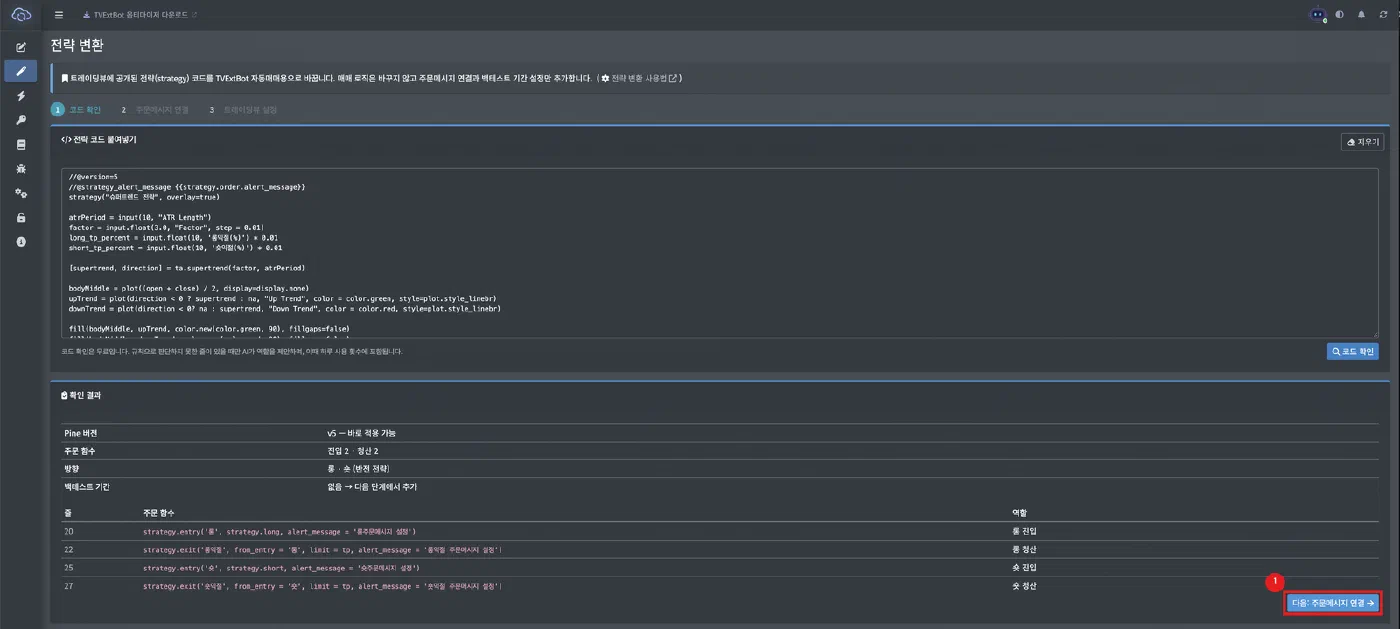Open the info circle sidebar icon
This screenshot has width=1400, height=629.
[x=21, y=242]
